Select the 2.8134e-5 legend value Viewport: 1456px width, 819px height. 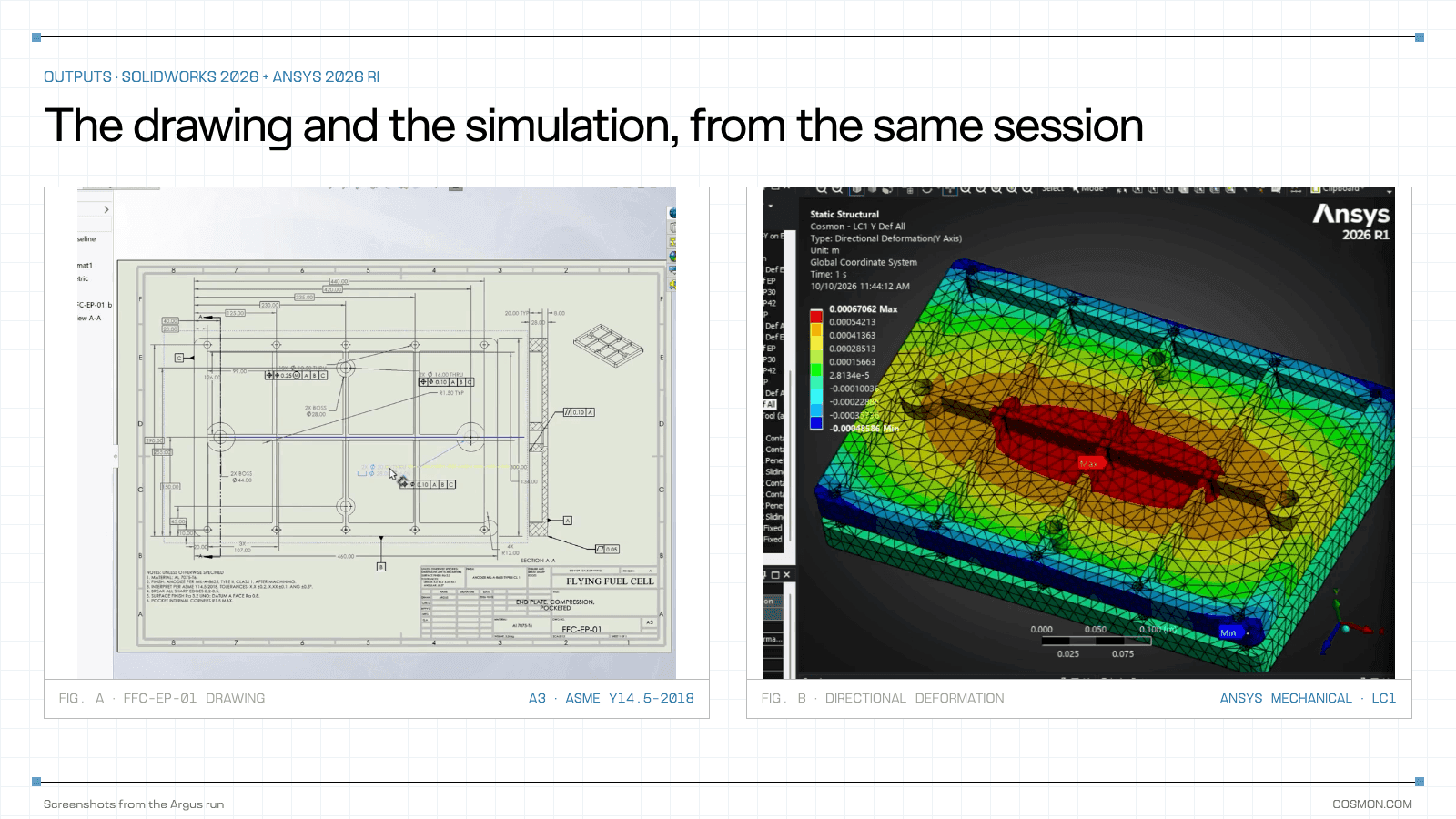click(x=849, y=375)
